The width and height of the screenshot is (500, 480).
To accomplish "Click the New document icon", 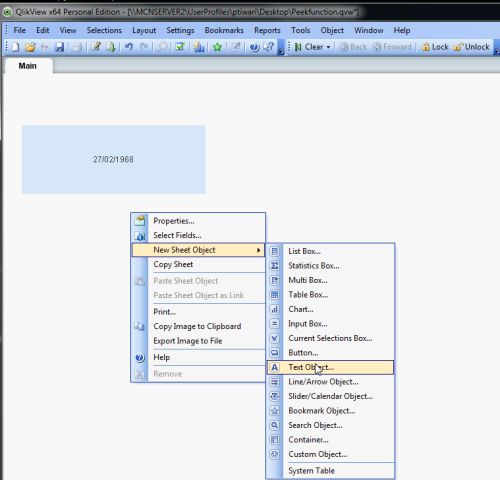I will click(15, 47).
